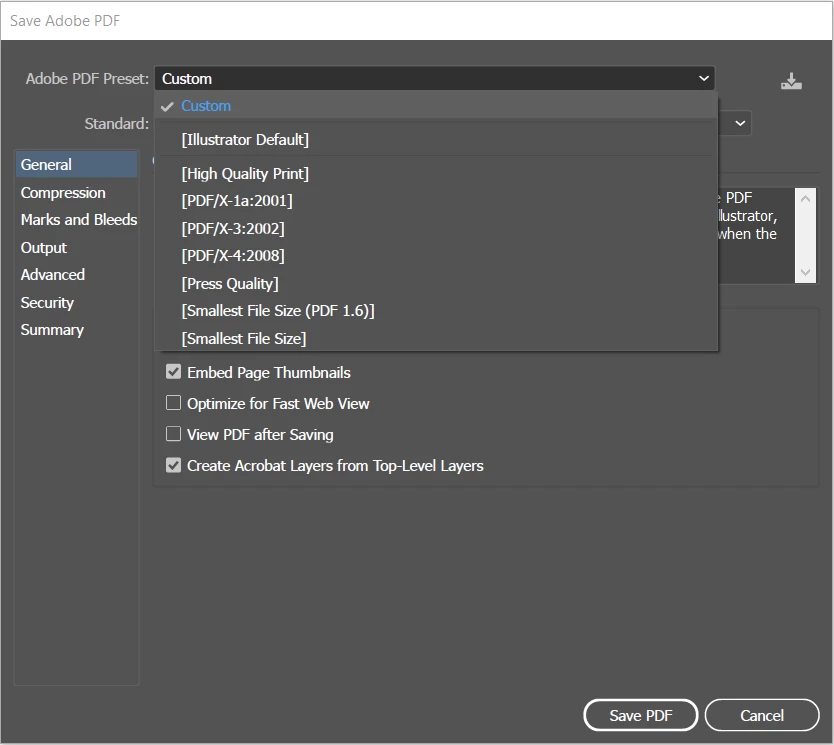This screenshot has height=745, width=834.
Task: Pick [Smallest File Size (PDF 1.6)] preset
Action: click(436, 311)
